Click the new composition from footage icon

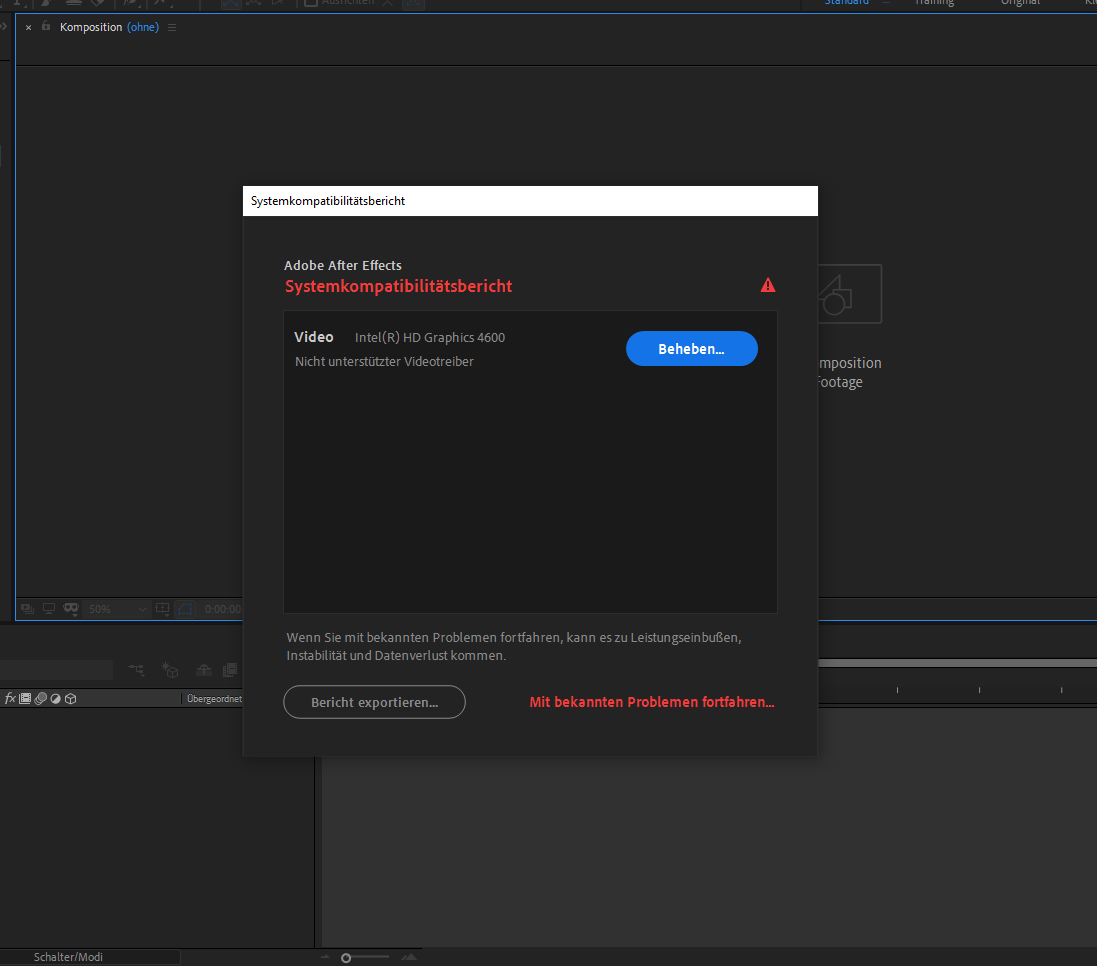coord(849,294)
